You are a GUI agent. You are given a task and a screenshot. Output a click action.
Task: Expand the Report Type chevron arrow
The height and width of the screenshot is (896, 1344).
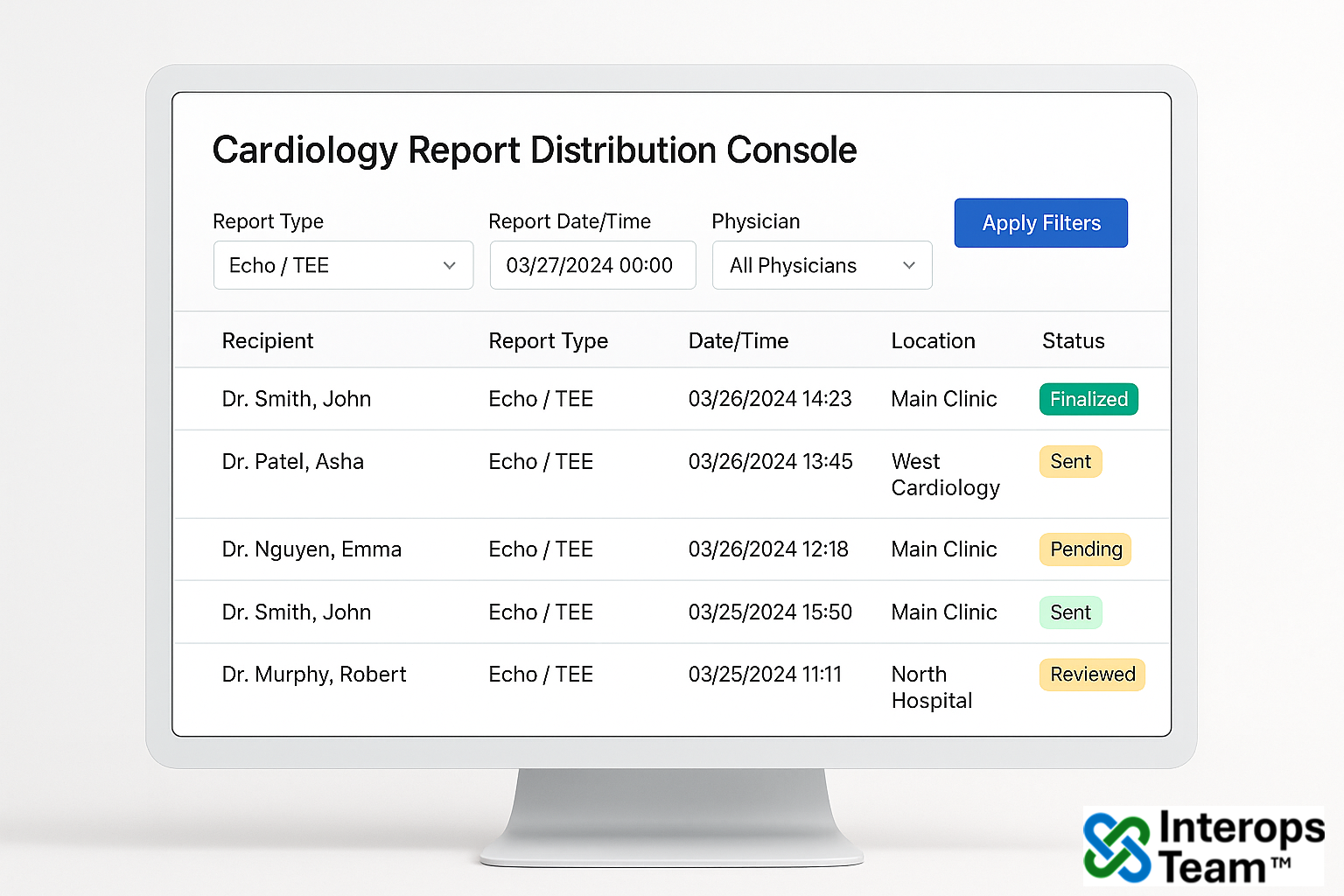point(450,266)
